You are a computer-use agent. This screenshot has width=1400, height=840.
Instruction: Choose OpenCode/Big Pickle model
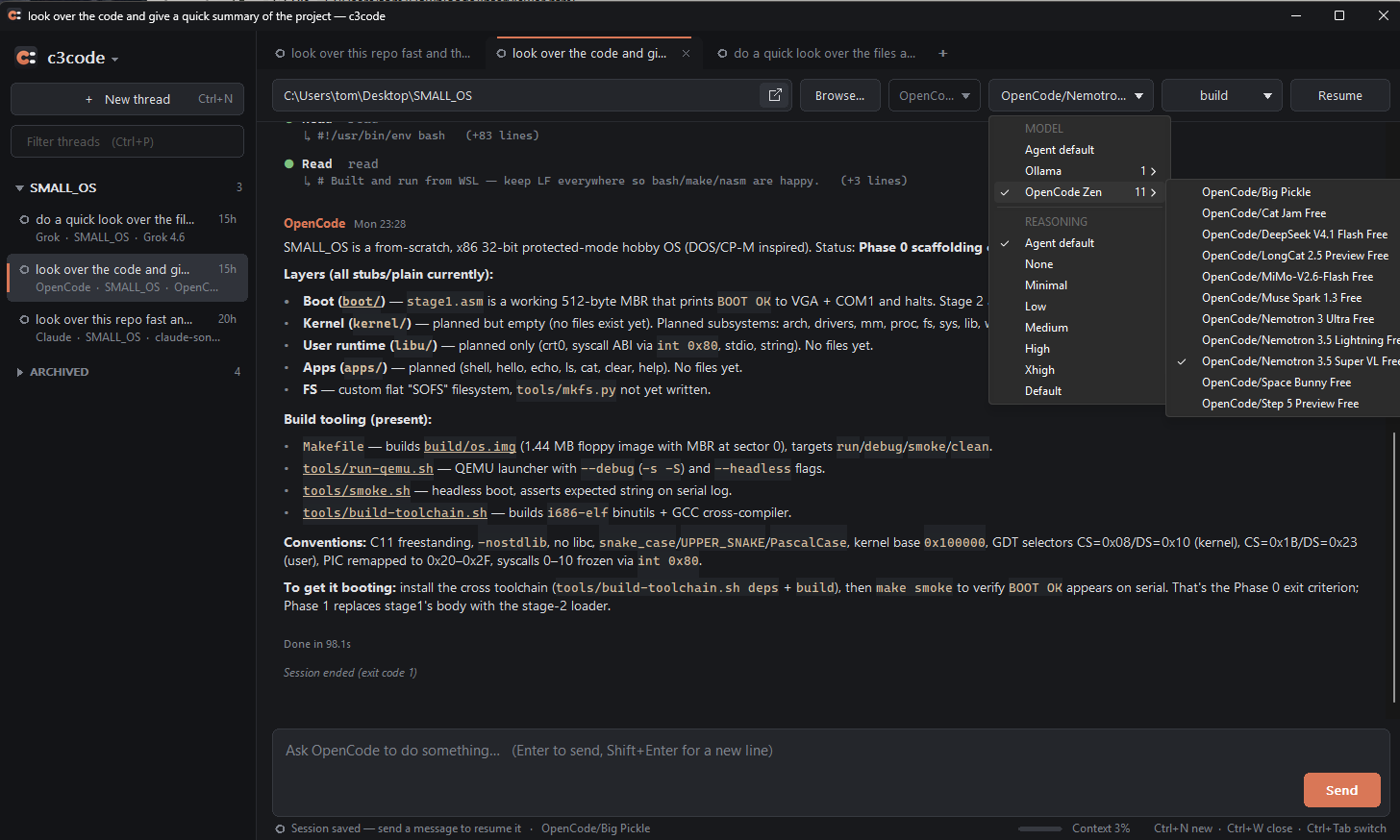[x=1284, y=192]
